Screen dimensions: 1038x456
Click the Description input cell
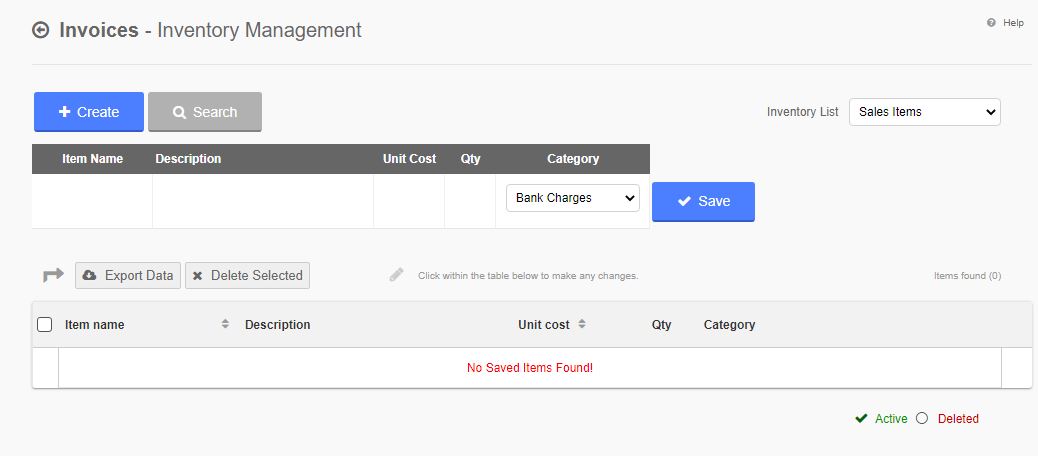(263, 201)
